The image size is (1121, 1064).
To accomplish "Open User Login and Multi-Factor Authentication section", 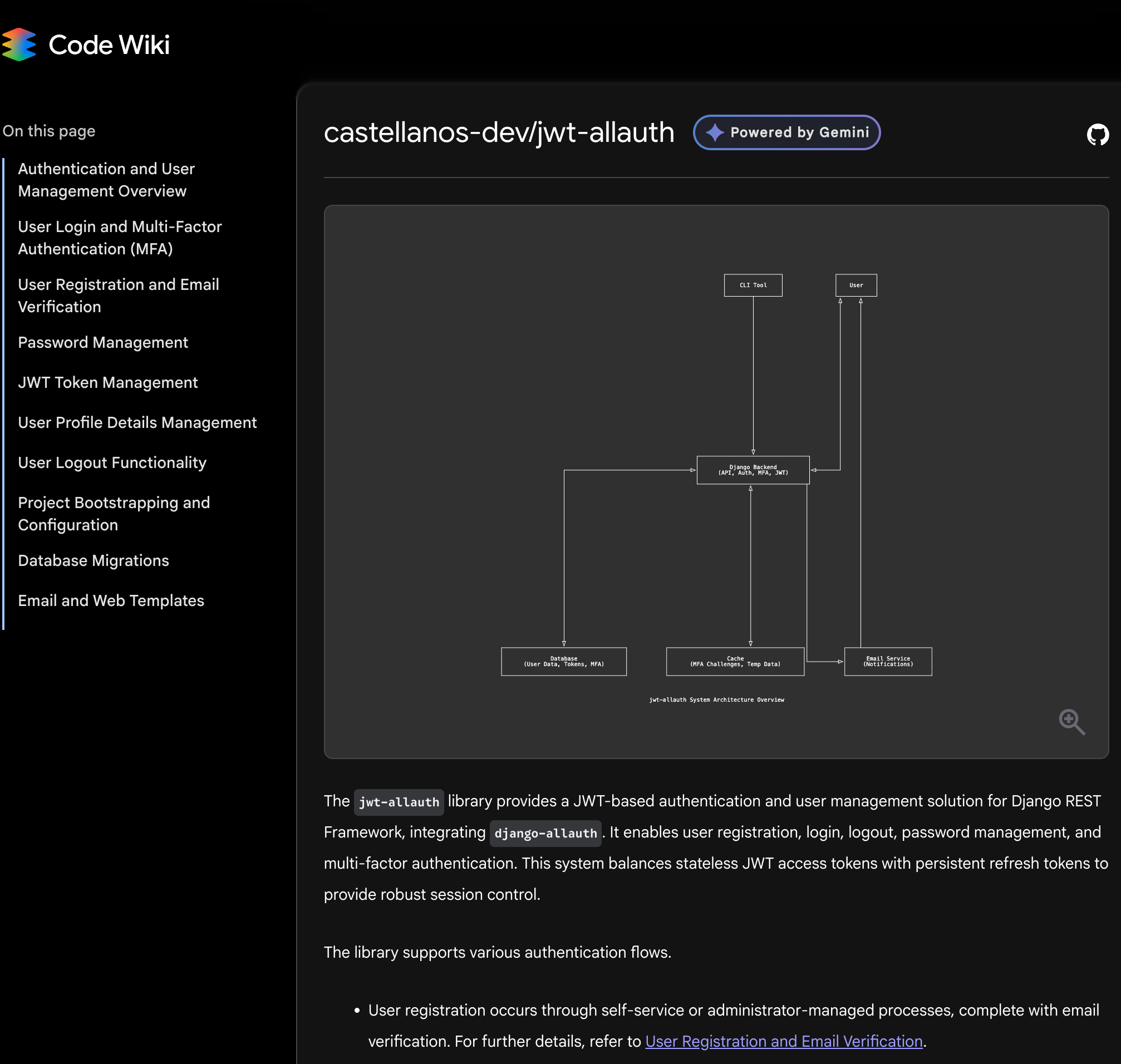I will tap(120, 238).
